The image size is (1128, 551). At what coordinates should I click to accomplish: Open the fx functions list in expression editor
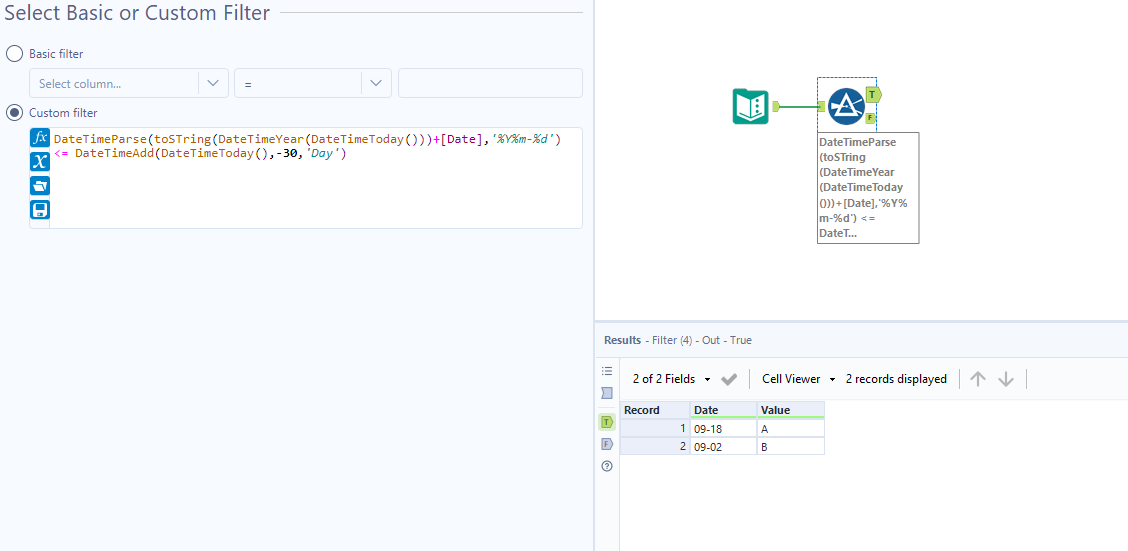pos(40,138)
